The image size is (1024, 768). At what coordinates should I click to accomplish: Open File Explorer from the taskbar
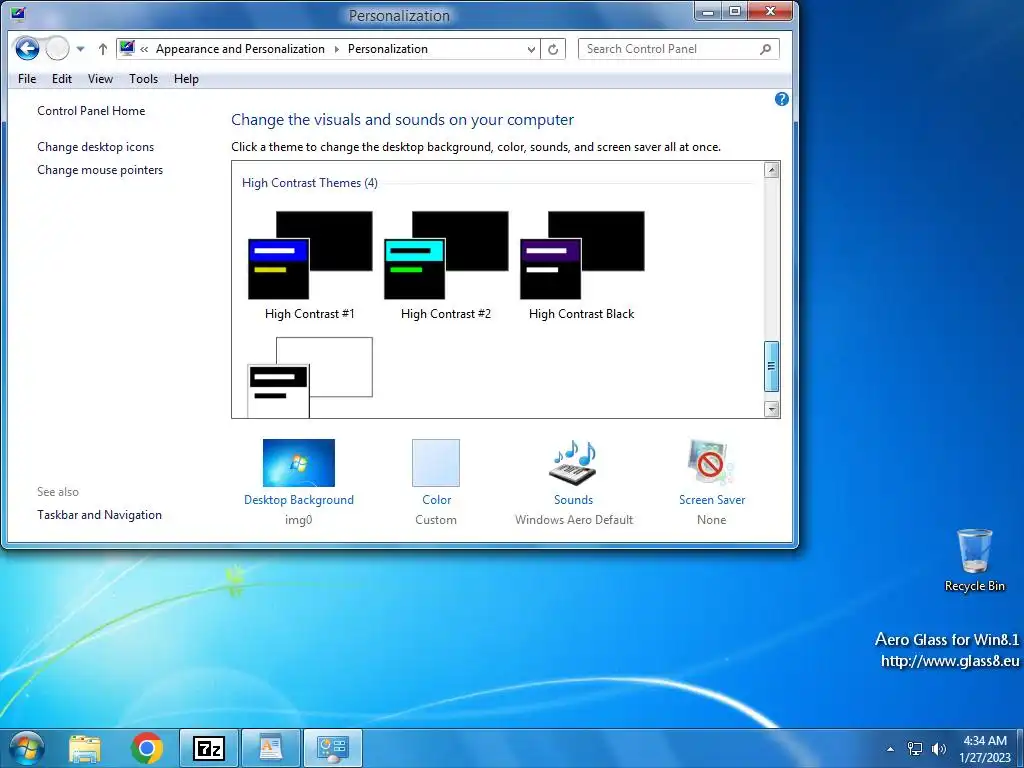tap(85, 748)
